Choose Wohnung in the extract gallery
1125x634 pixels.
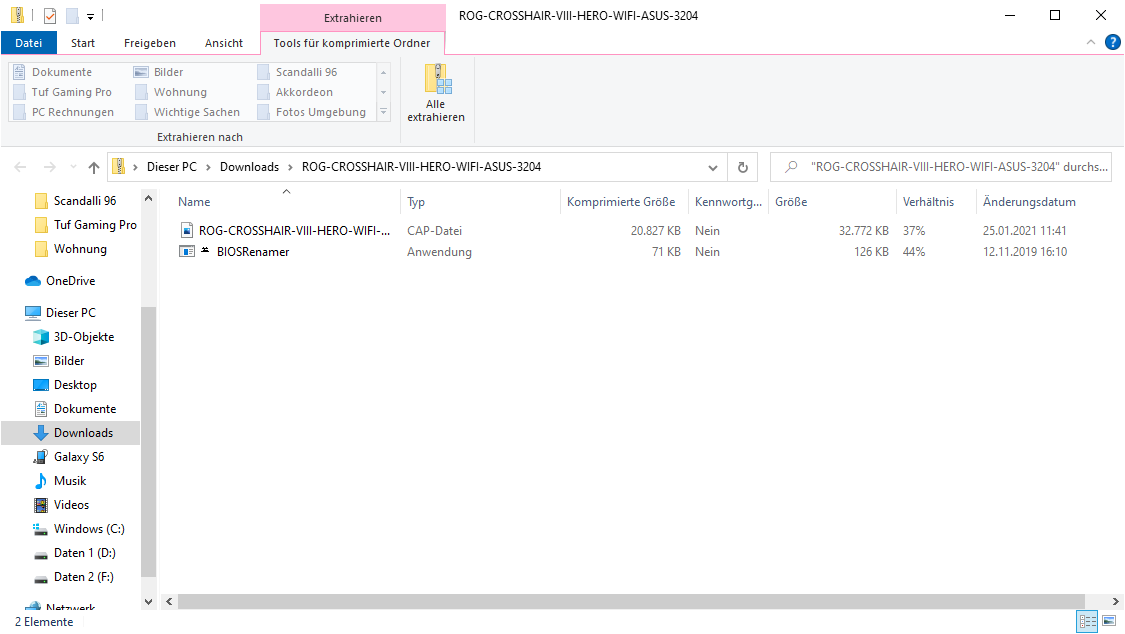pos(171,92)
